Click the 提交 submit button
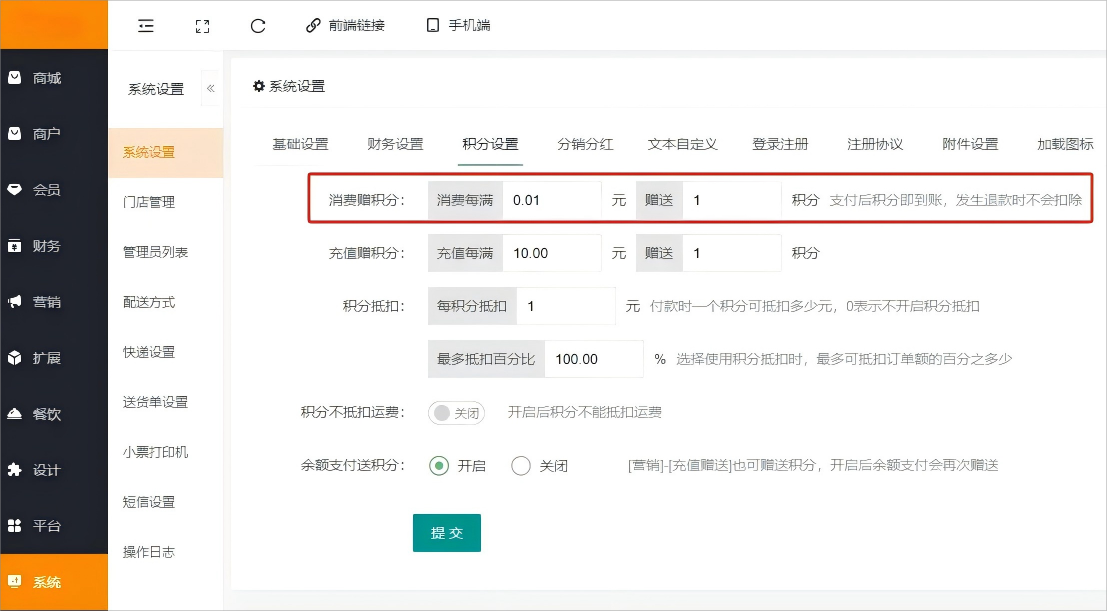 (446, 533)
